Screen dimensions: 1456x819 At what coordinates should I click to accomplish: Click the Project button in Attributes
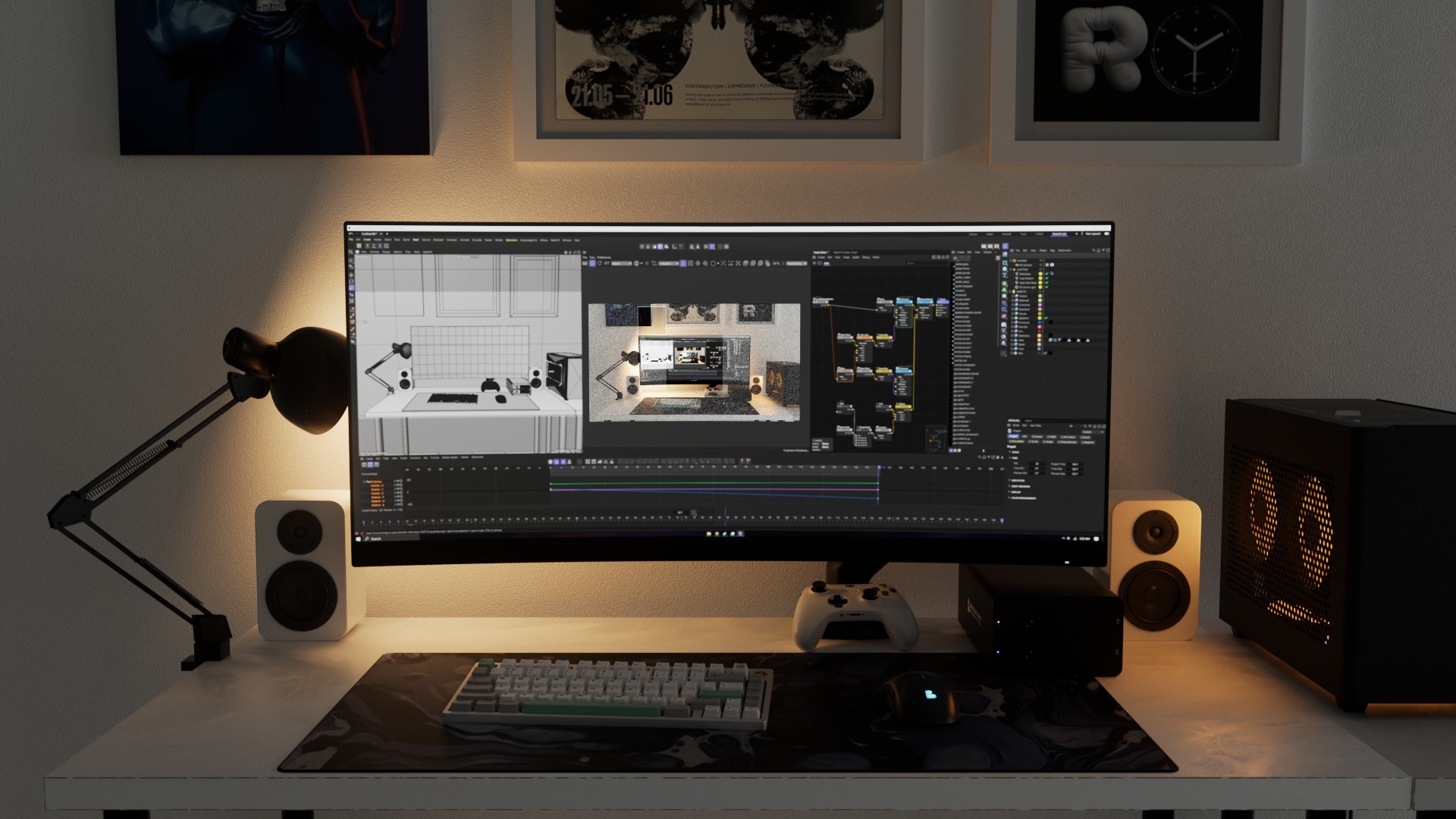[x=1013, y=436]
